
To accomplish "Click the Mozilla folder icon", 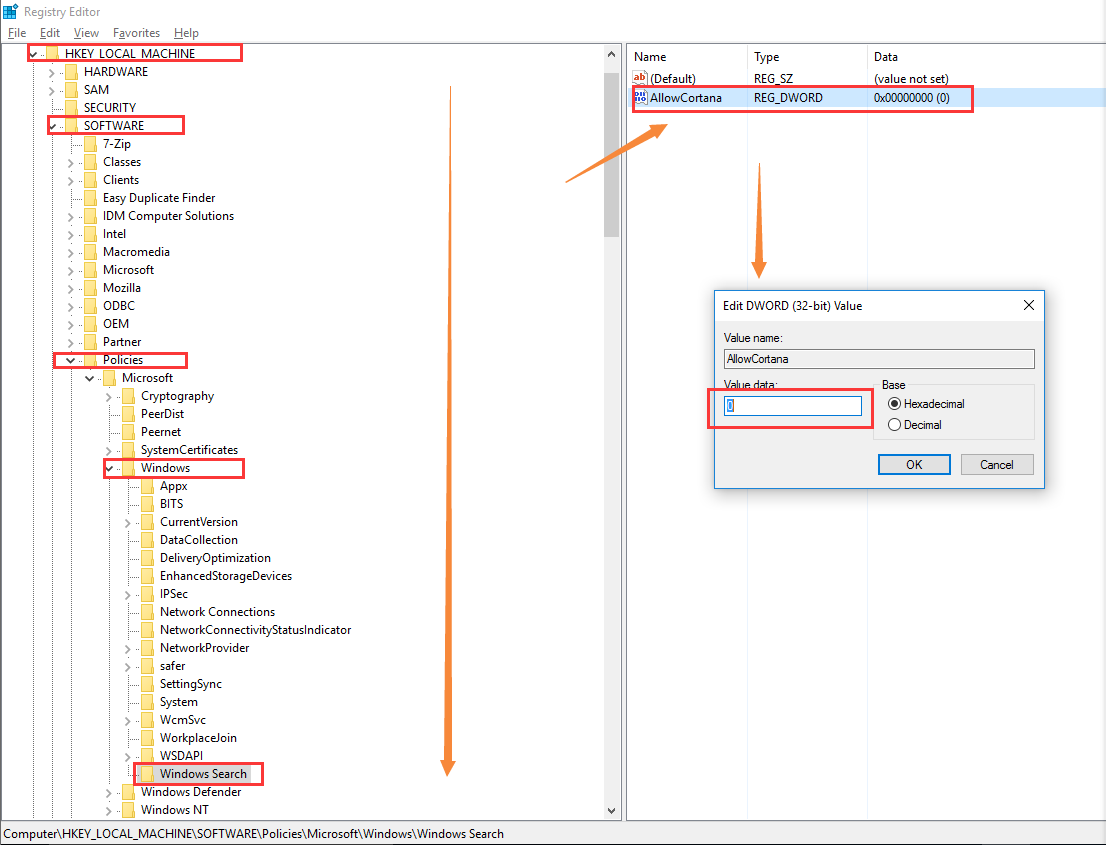I will tap(90, 288).
